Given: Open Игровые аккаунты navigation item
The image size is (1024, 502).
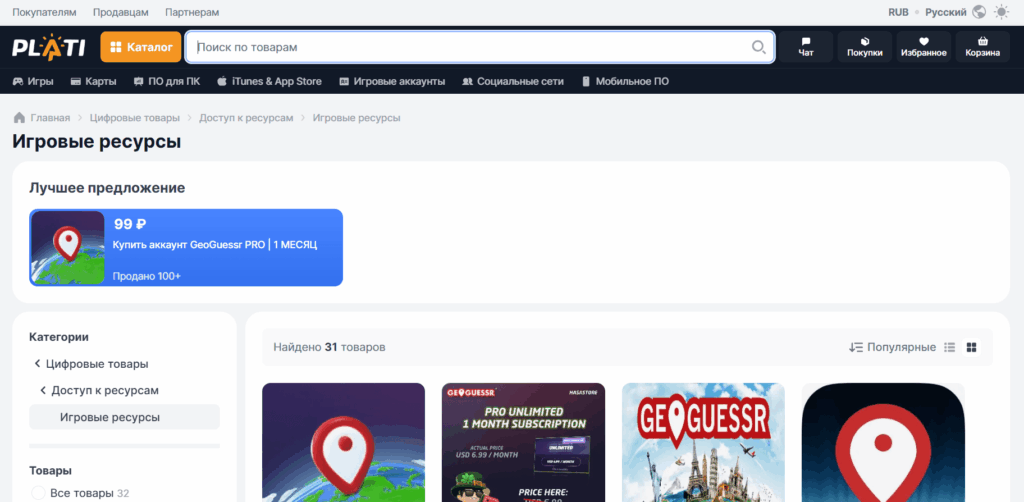Looking at the screenshot, I should 392,82.
